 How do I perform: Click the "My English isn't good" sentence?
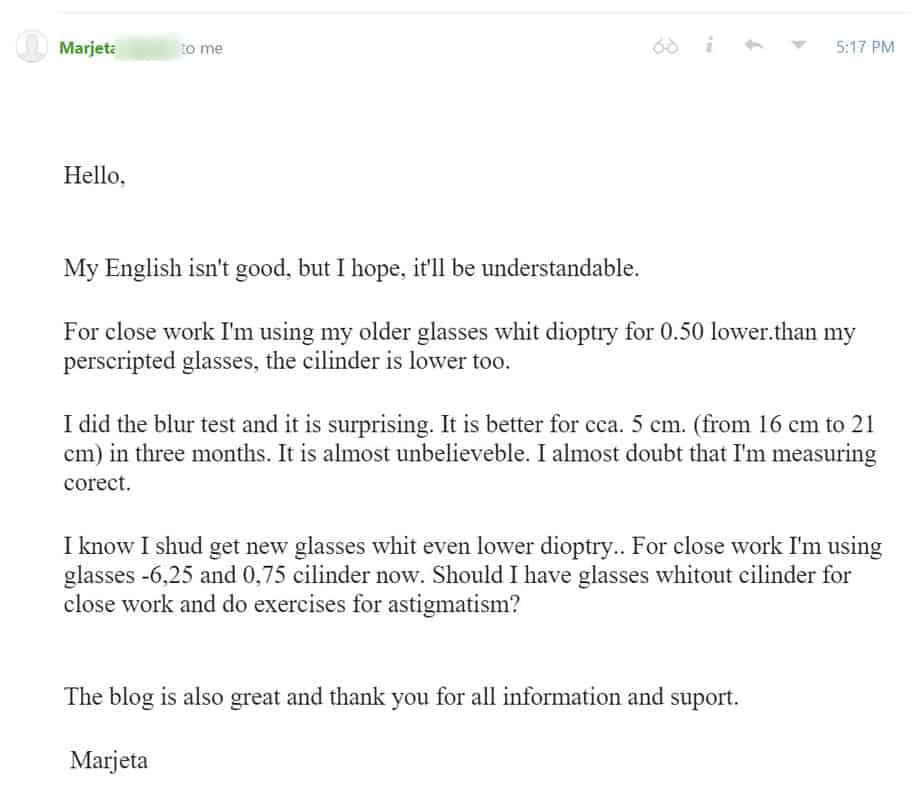click(350, 269)
